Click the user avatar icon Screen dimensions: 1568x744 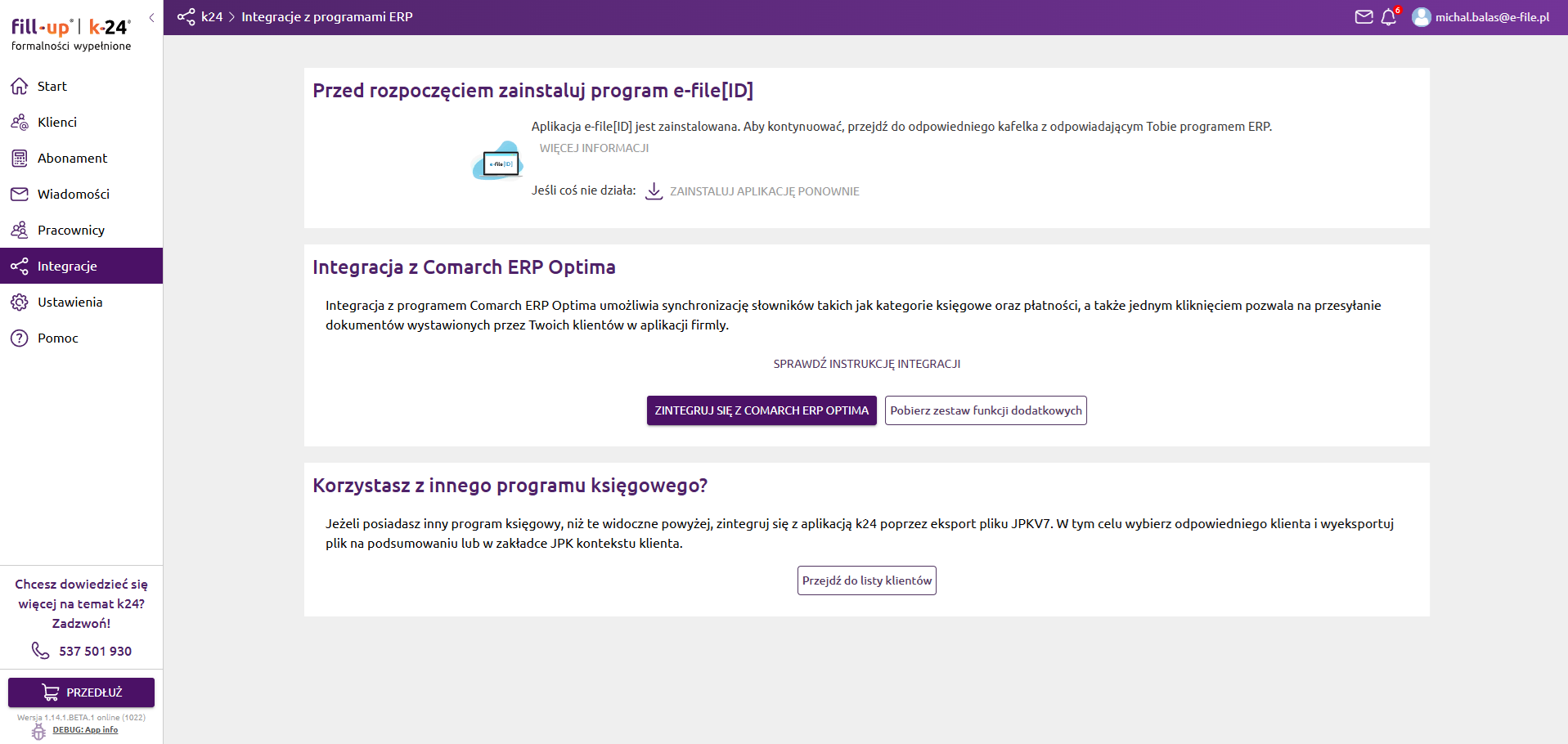[1422, 16]
